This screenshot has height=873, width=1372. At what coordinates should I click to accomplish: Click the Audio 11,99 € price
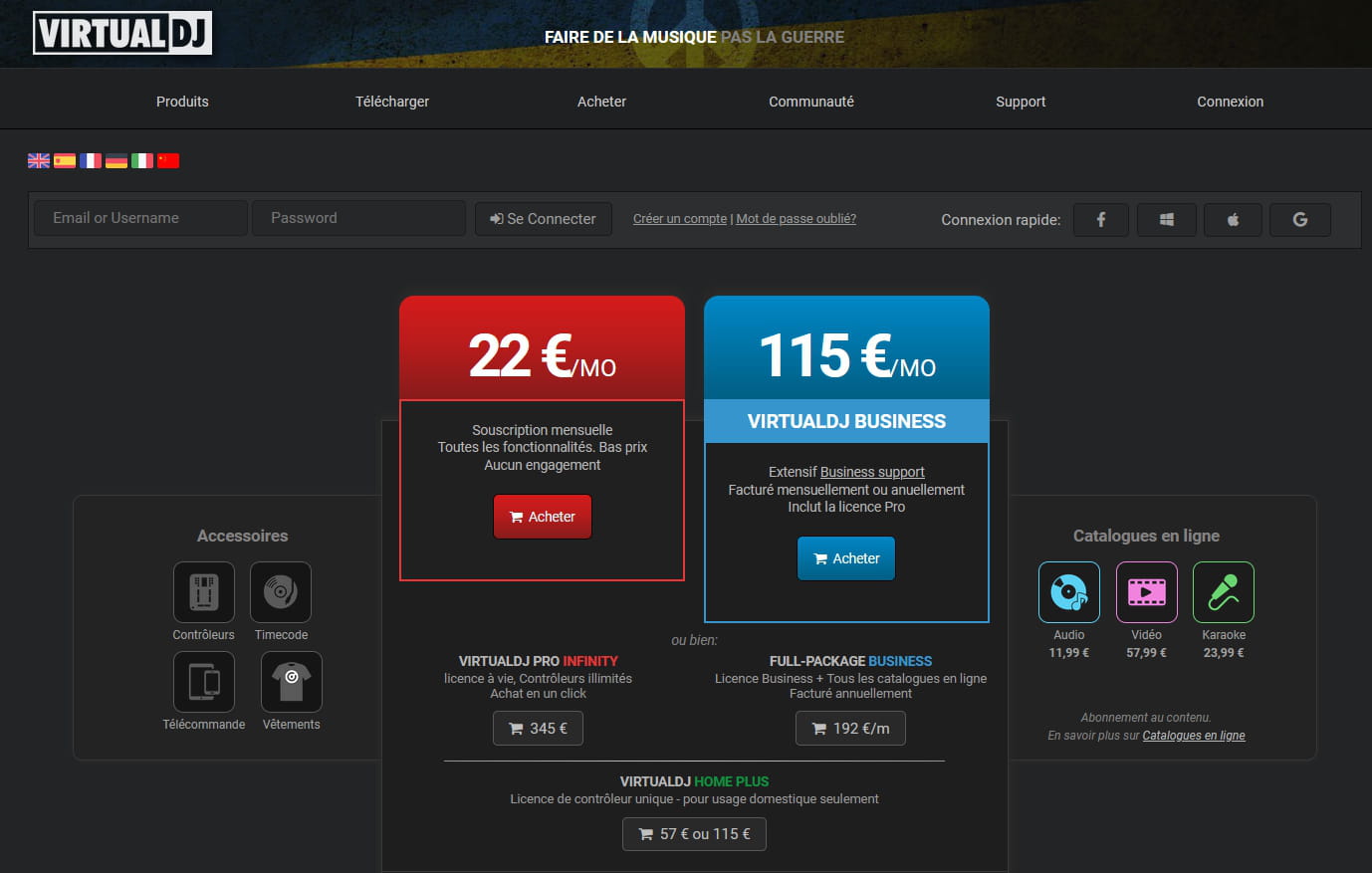pyautogui.click(x=1069, y=653)
